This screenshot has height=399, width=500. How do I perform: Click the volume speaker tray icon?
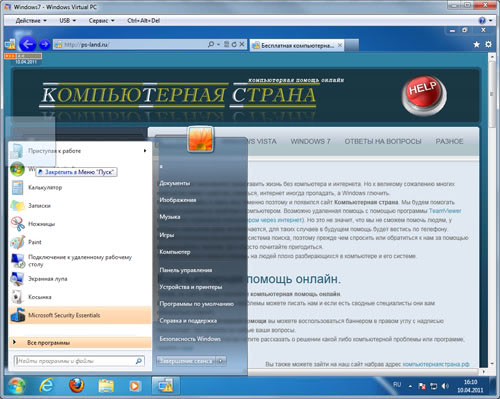[x=445, y=386]
